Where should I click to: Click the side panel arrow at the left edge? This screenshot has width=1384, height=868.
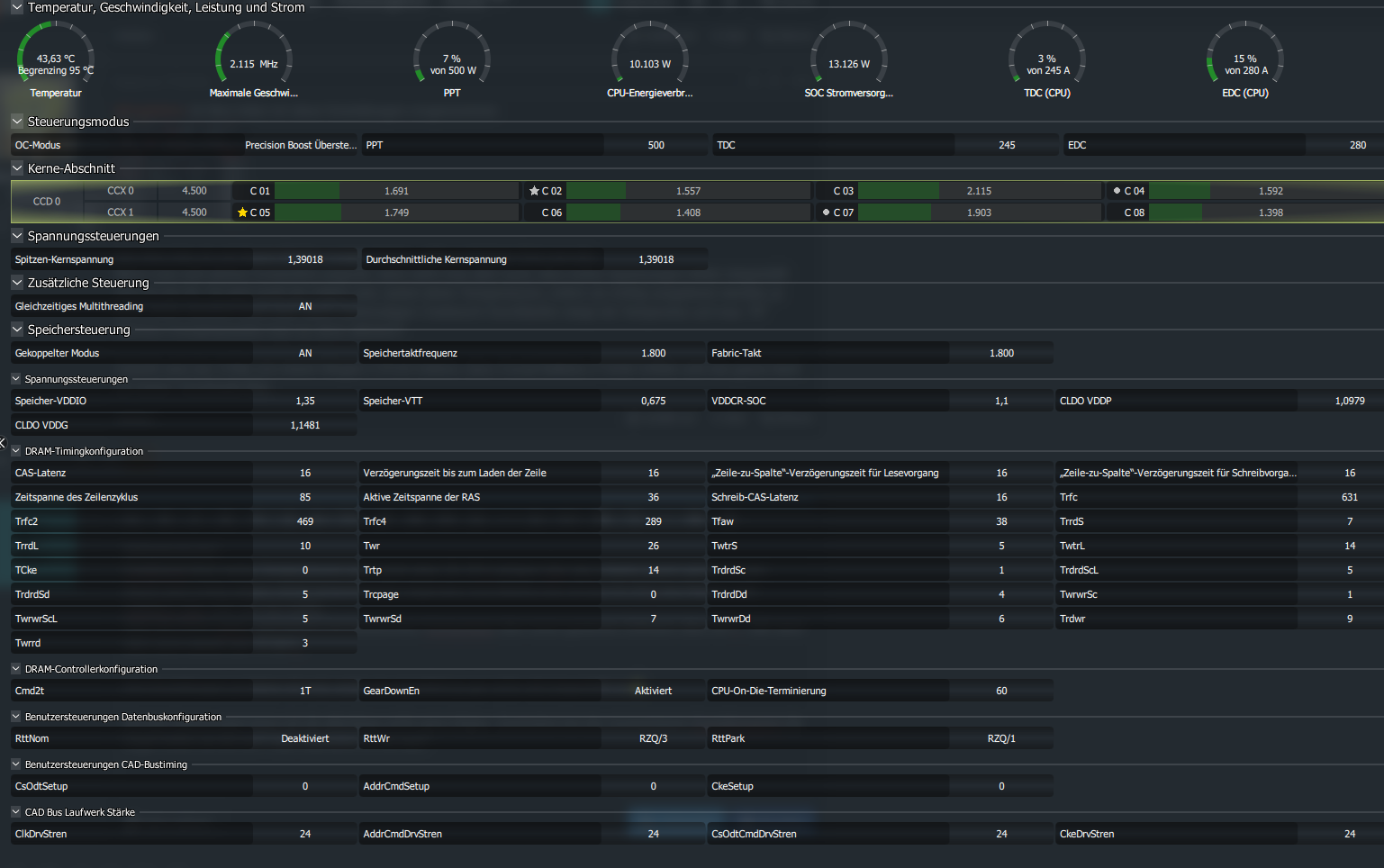3,443
